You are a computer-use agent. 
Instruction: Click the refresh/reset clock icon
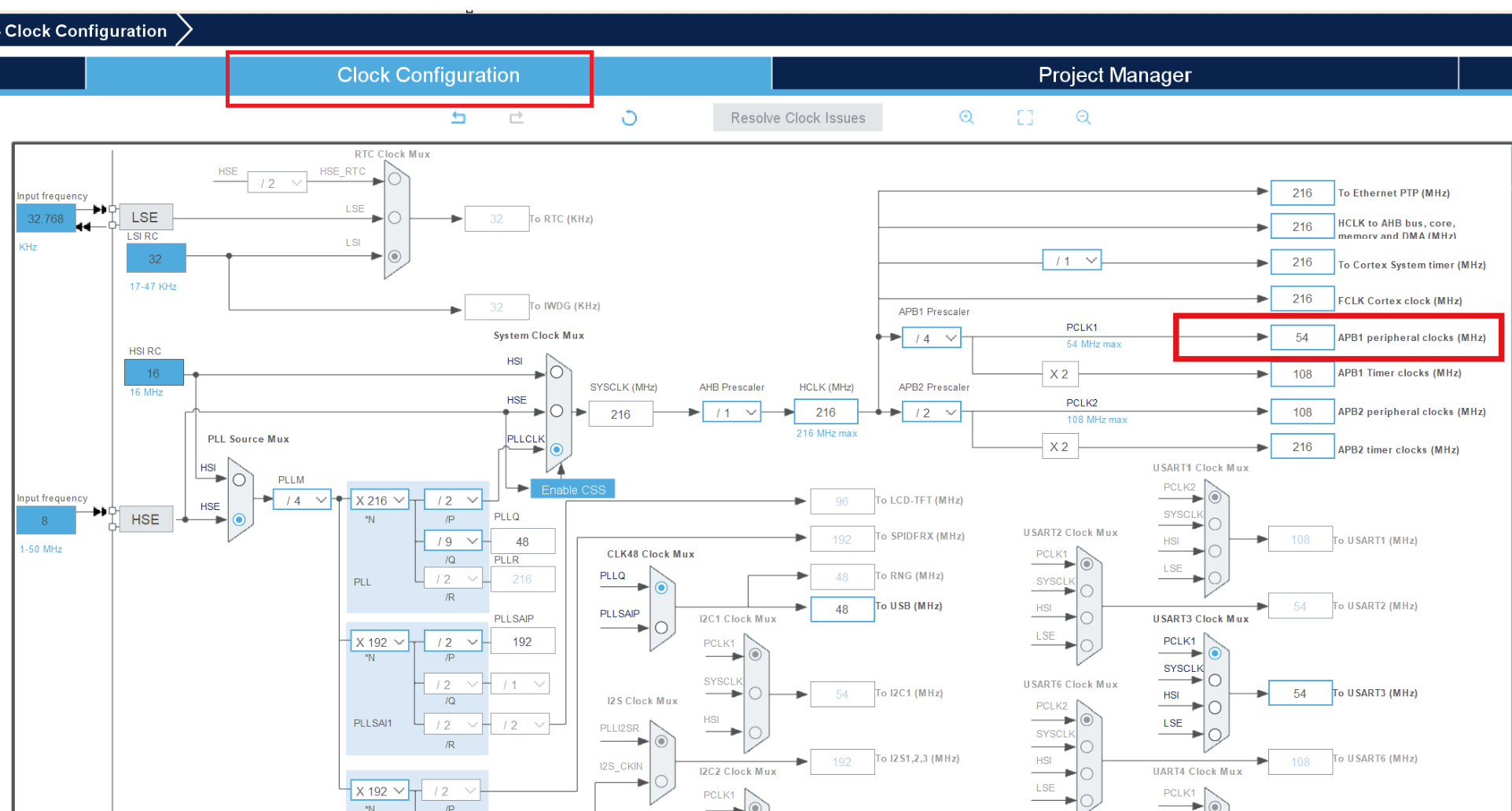pos(629,118)
